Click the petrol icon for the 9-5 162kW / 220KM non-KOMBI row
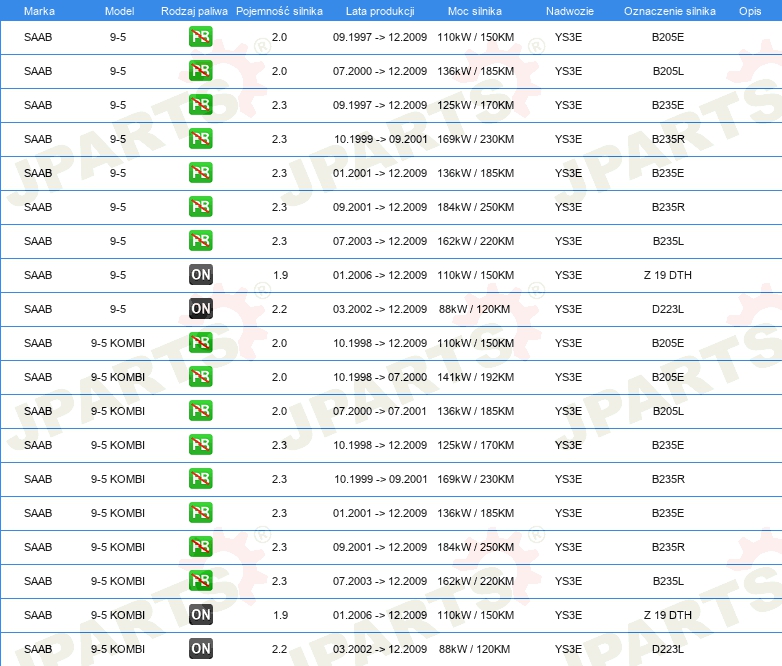 (x=200, y=240)
